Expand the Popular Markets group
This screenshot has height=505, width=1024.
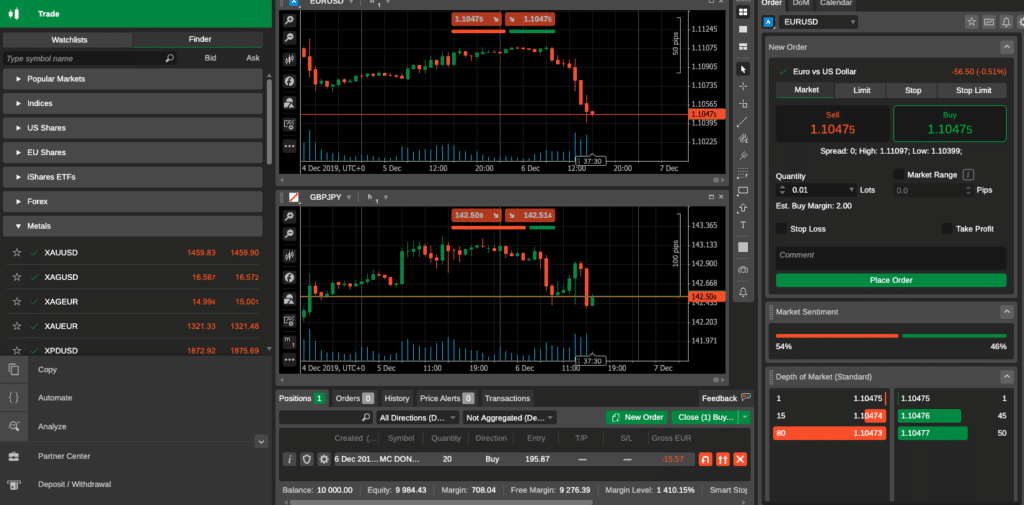tap(133, 79)
